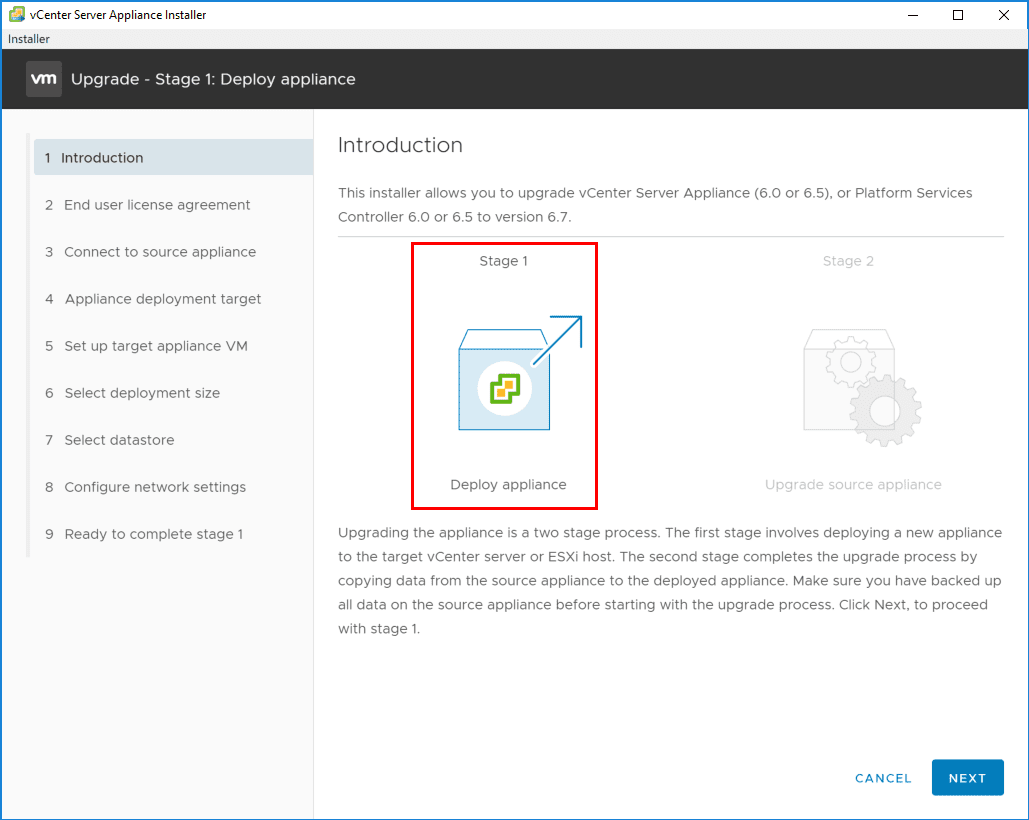Click the Stage 1 label
1029x820 pixels.
pos(503,261)
